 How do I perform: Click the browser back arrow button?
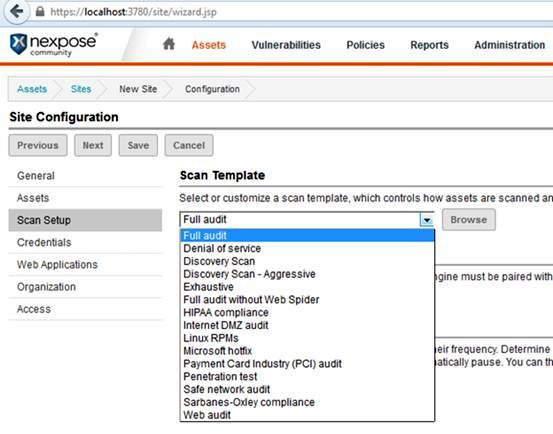(16, 12)
